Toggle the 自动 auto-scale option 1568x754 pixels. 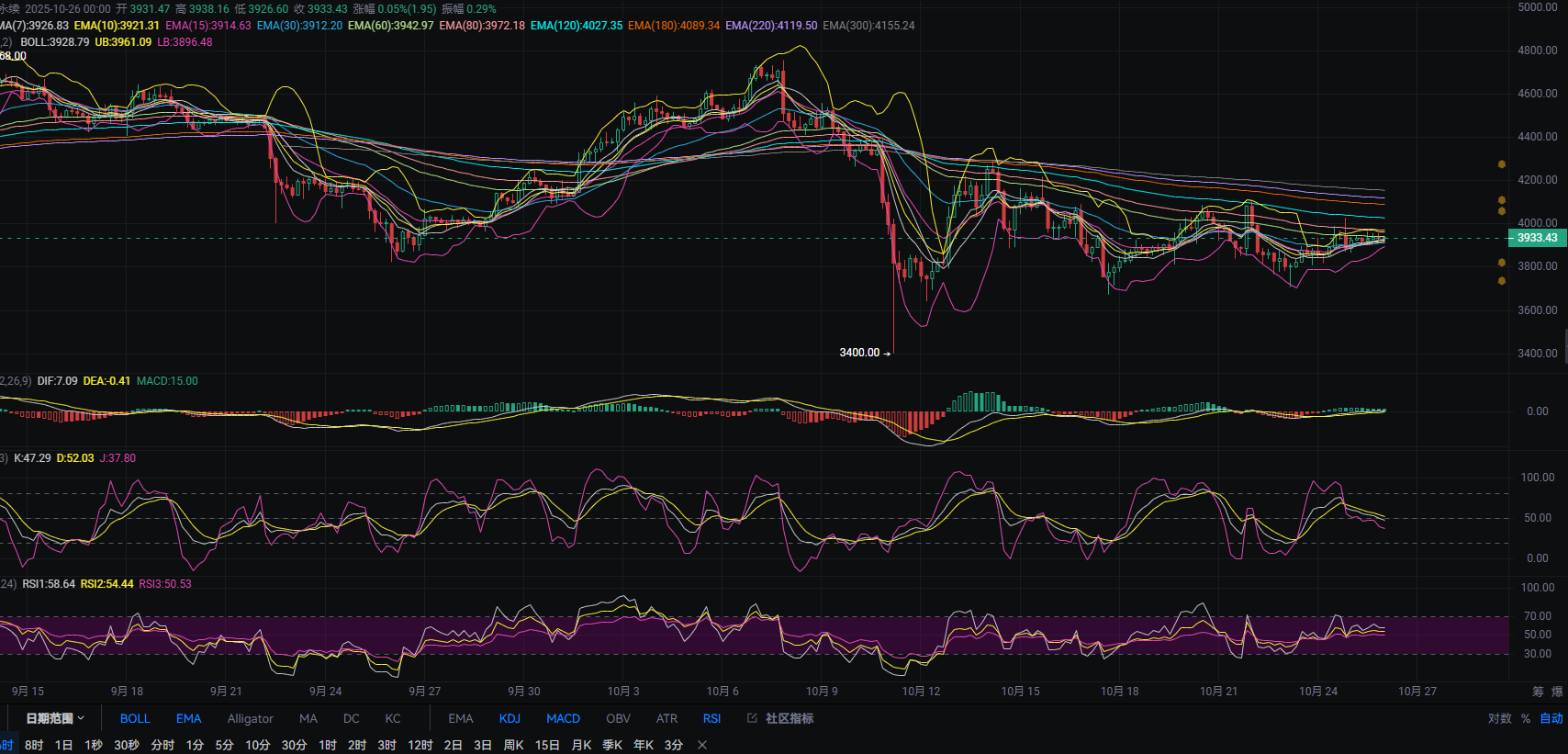point(1551,718)
